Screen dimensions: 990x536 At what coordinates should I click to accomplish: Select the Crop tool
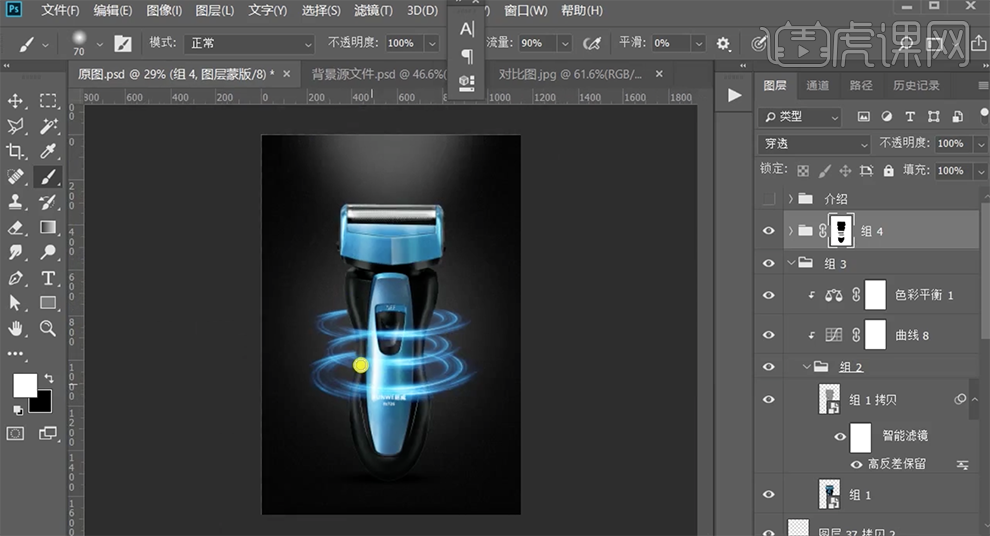pos(16,152)
